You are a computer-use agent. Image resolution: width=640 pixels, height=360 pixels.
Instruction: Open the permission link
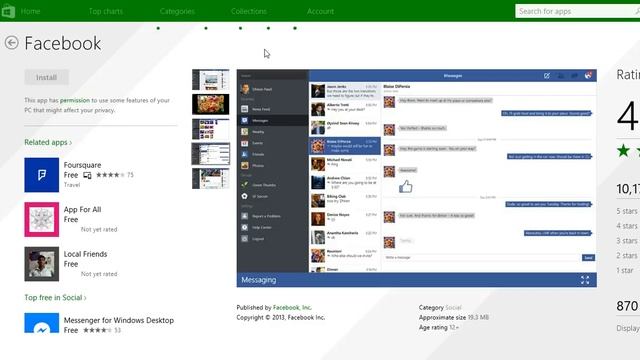point(75,100)
